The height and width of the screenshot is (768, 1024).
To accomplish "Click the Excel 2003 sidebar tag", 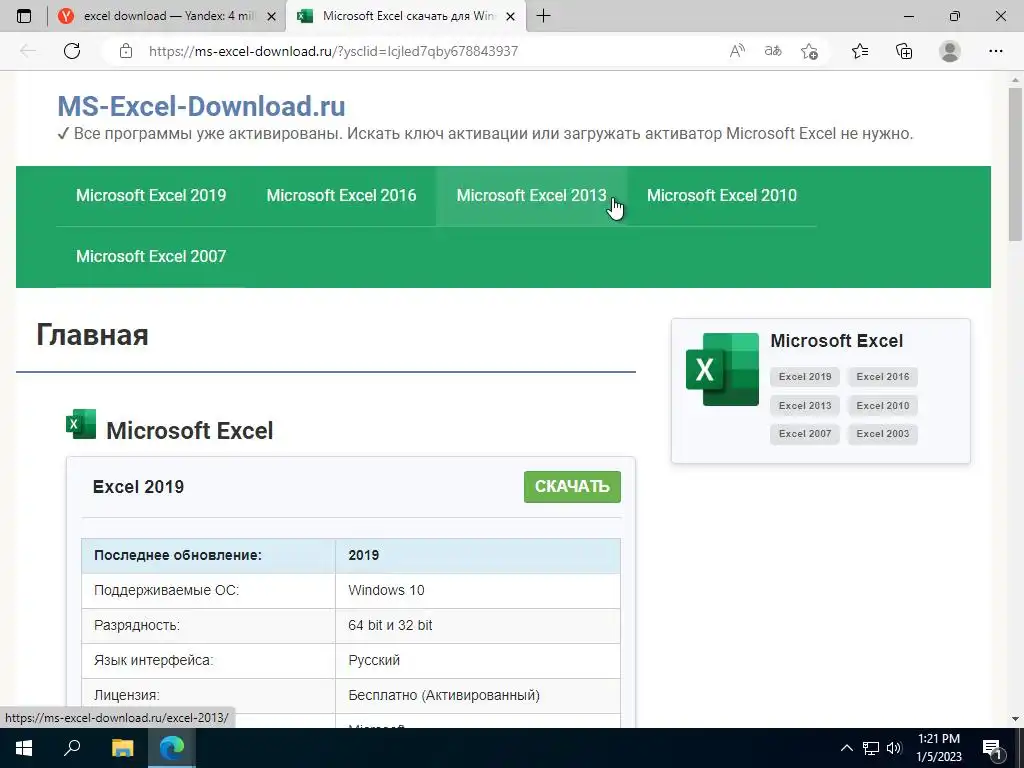I will (x=882, y=434).
